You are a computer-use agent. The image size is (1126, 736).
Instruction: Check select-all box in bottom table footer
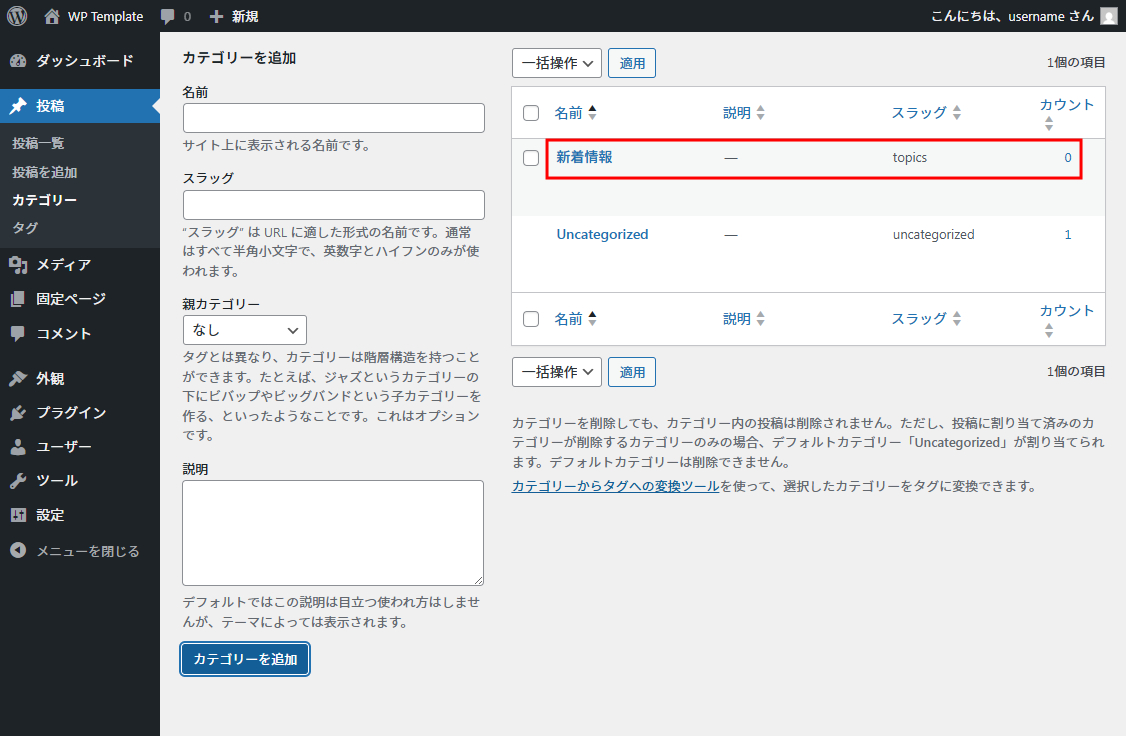coord(531,319)
